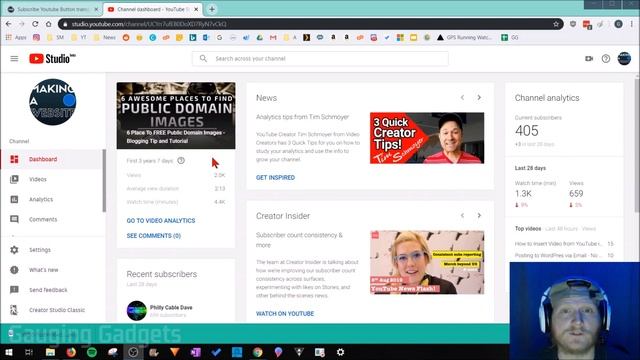Go to next Creator Insider card
Viewport: 640px width, 360px height.
[x=479, y=216]
